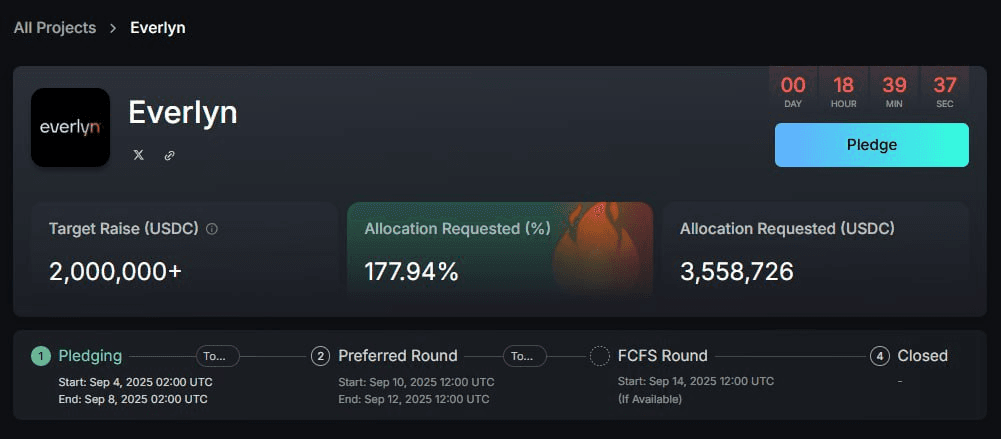Click the info icon beside Target Raise

click(x=212, y=228)
